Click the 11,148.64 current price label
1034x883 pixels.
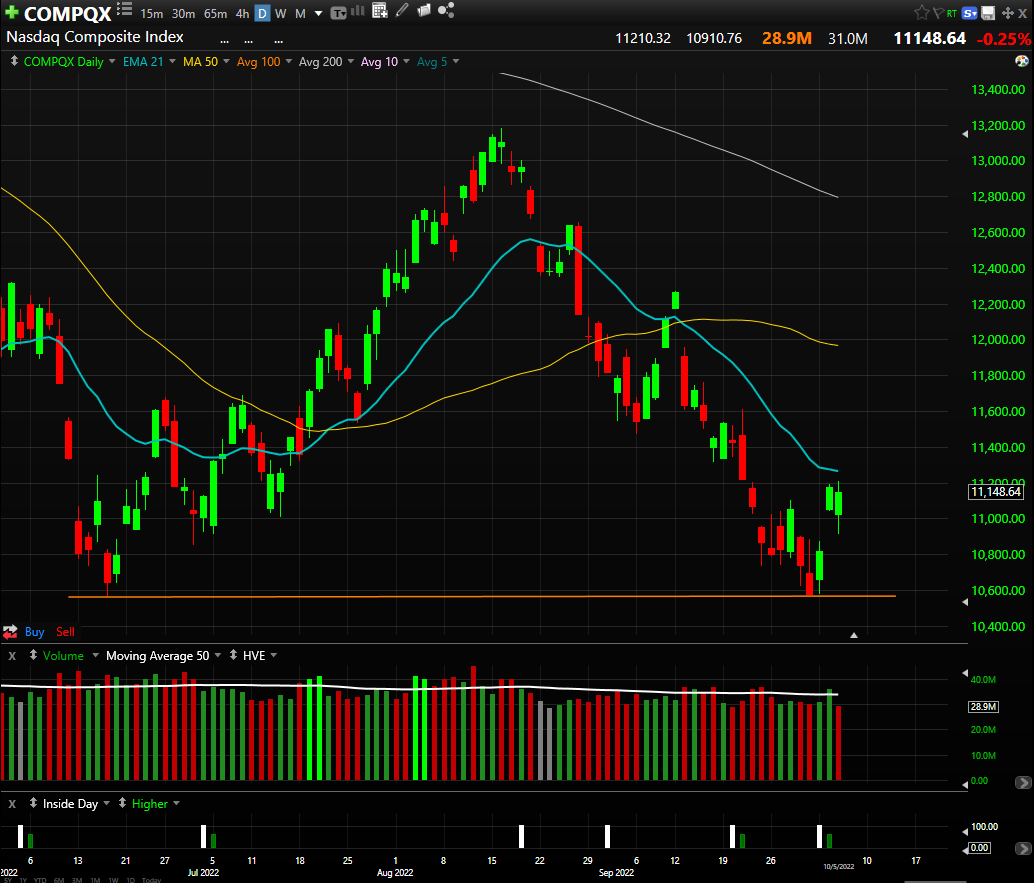pyautogui.click(x=996, y=491)
